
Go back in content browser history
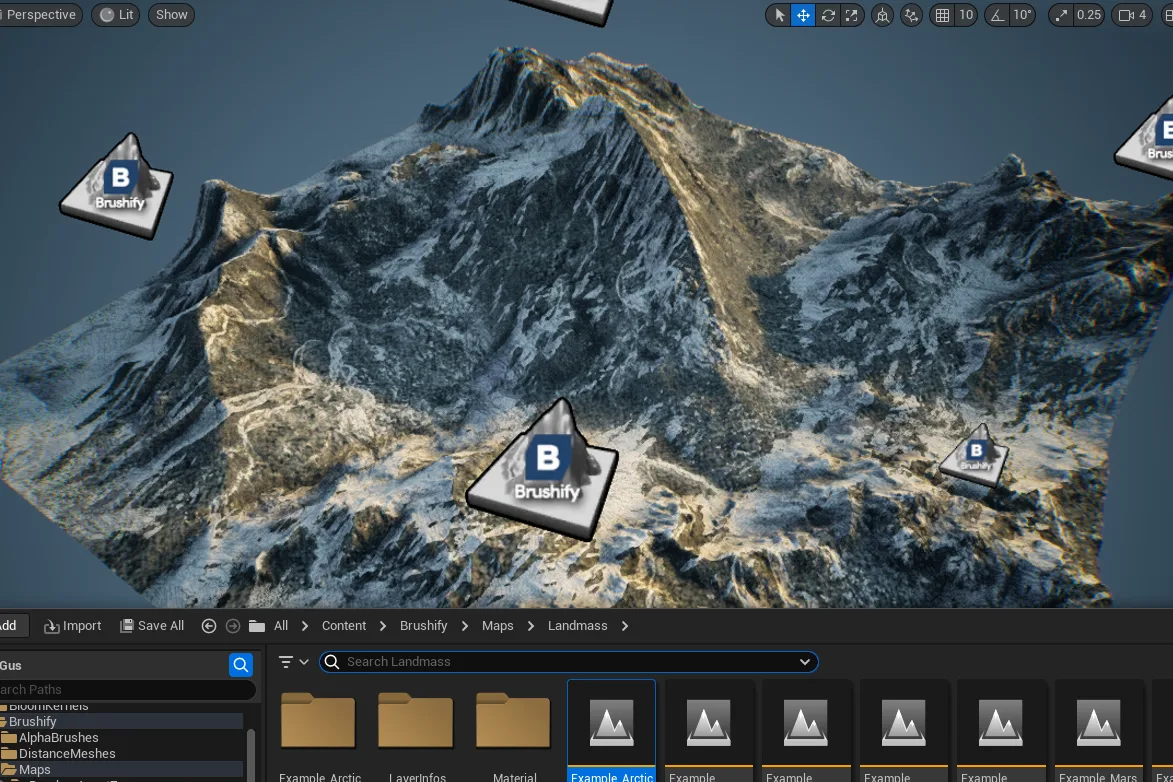[x=209, y=626]
